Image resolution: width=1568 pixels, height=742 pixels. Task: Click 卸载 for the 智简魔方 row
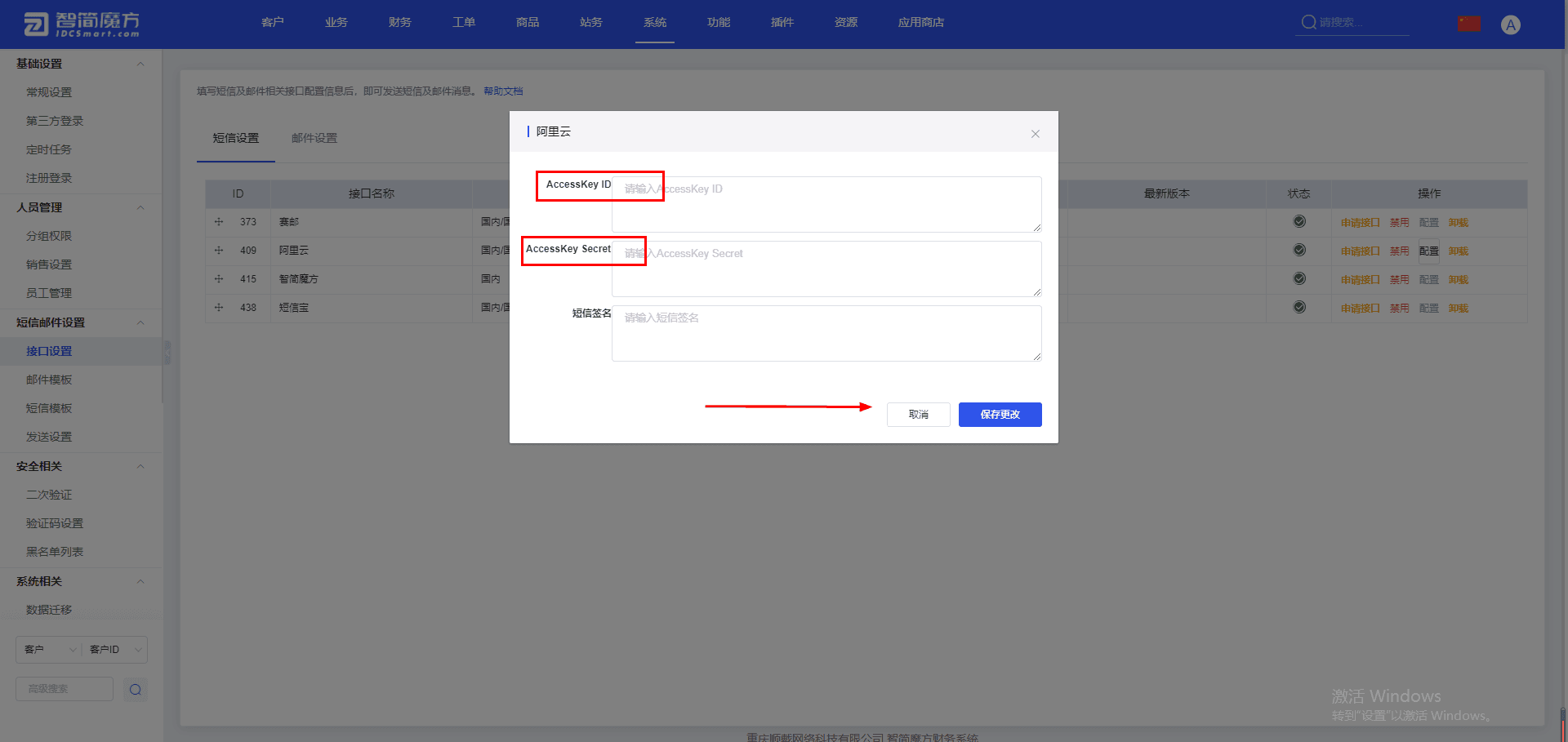[x=1459, y=280]
